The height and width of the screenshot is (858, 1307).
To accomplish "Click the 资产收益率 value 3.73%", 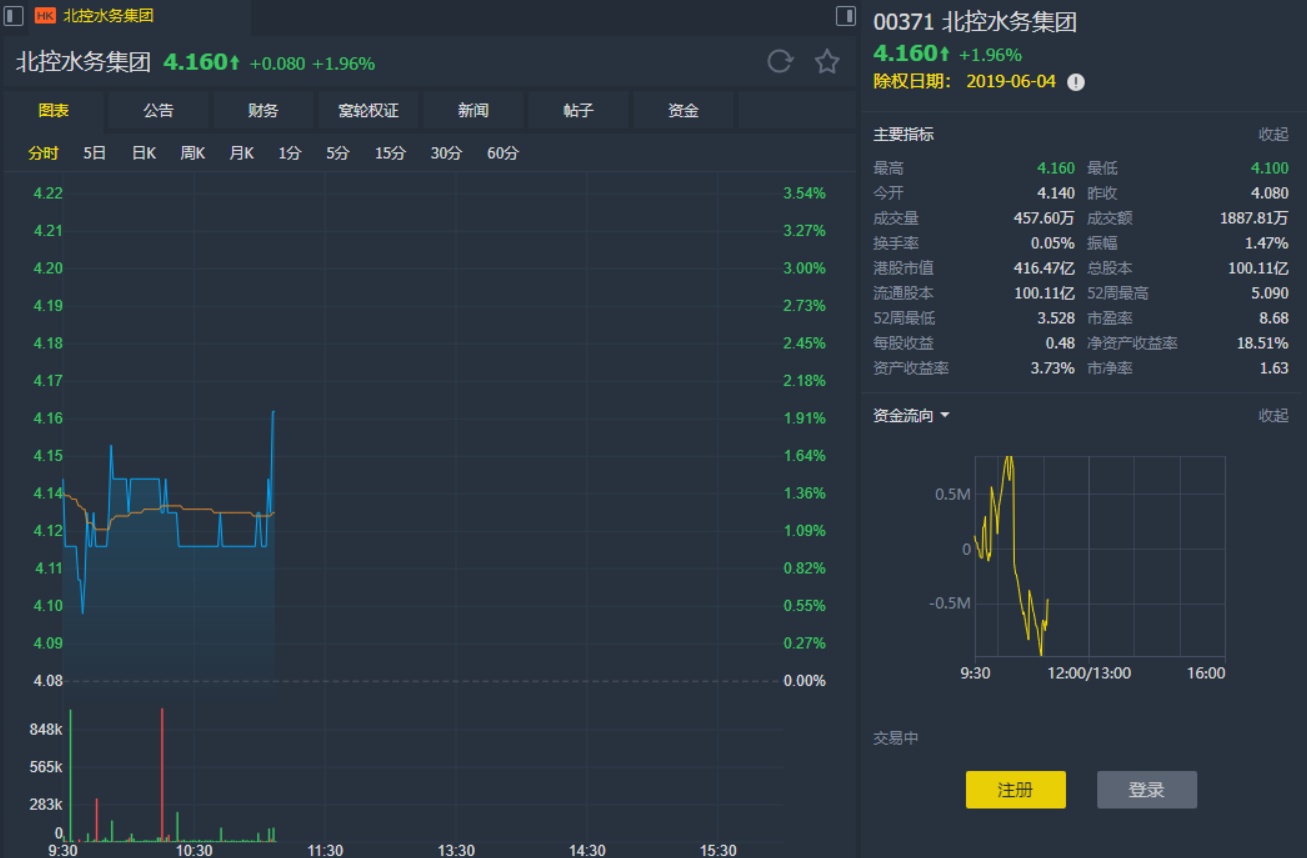I will pos(1053,368).
